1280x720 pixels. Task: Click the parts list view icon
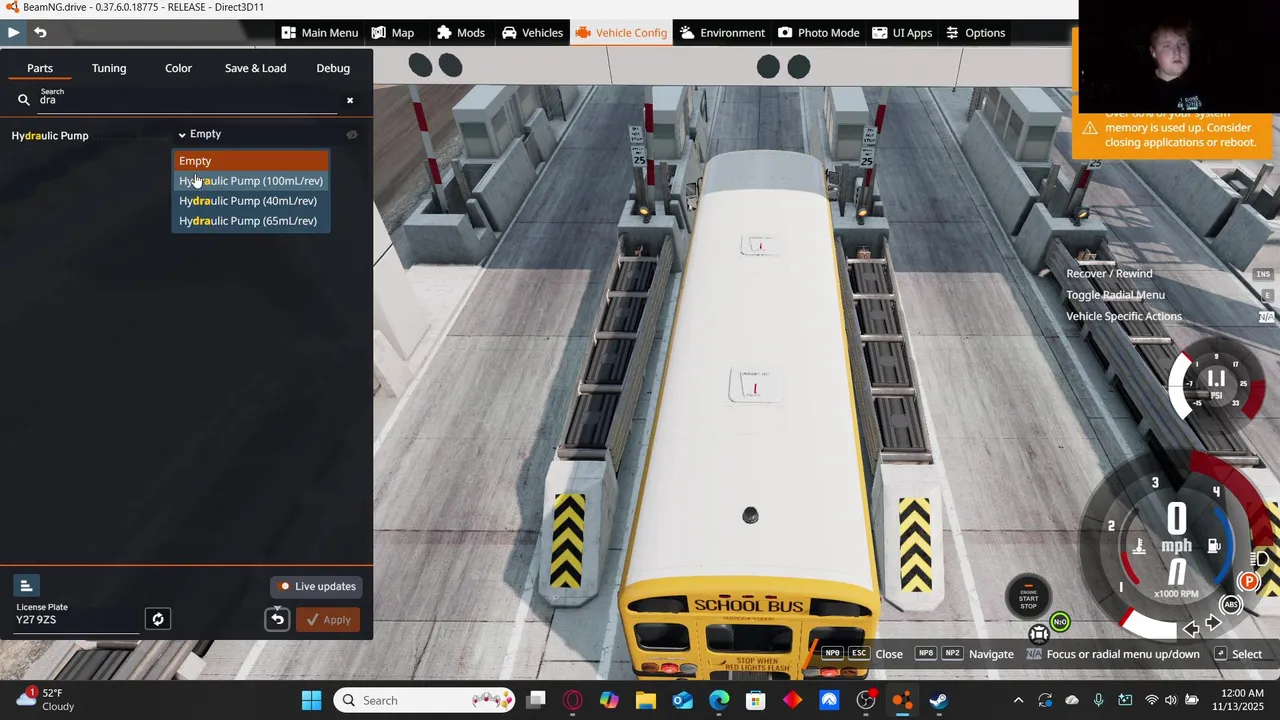26,586
